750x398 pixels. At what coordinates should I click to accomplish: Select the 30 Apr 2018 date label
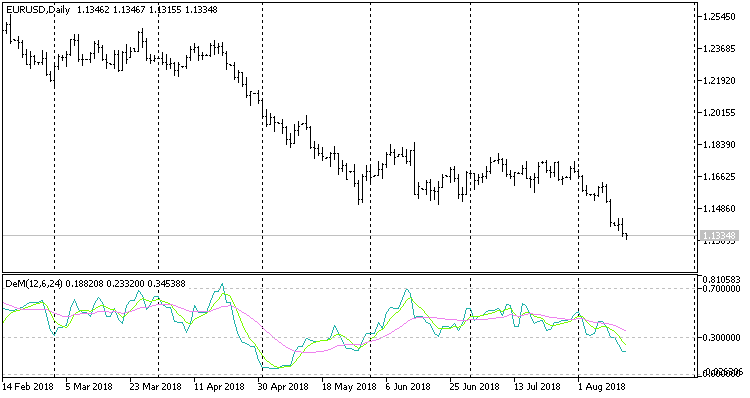pyautogui.click(x=283, y=387)
